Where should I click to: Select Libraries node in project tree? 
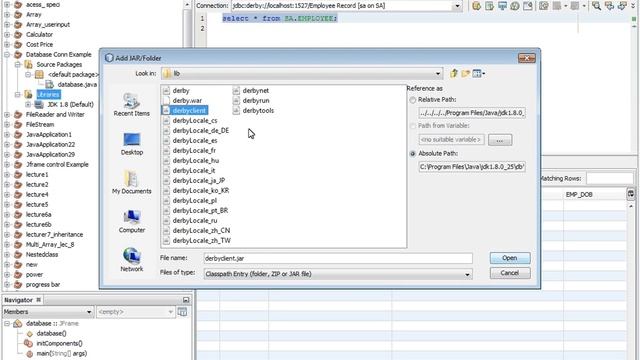click(x=48, y=95)
